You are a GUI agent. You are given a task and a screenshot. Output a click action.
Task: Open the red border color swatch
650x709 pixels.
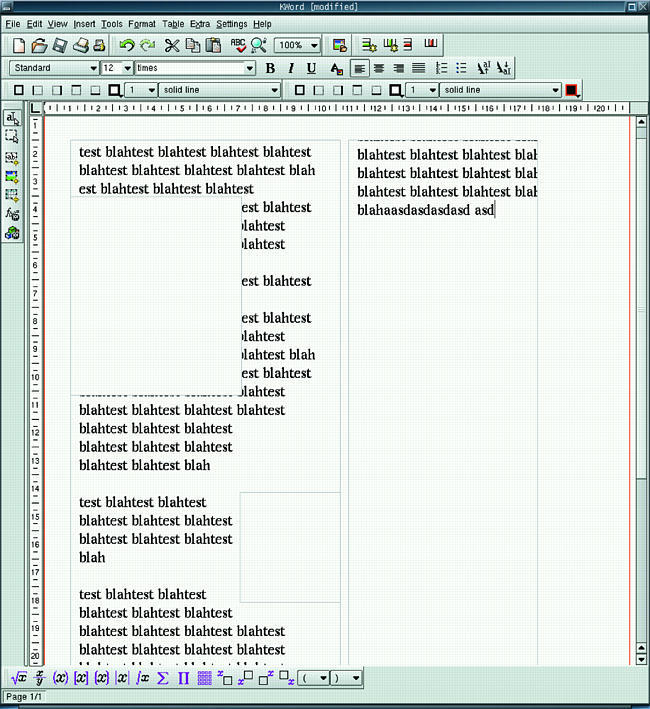[x=571, y=90]
